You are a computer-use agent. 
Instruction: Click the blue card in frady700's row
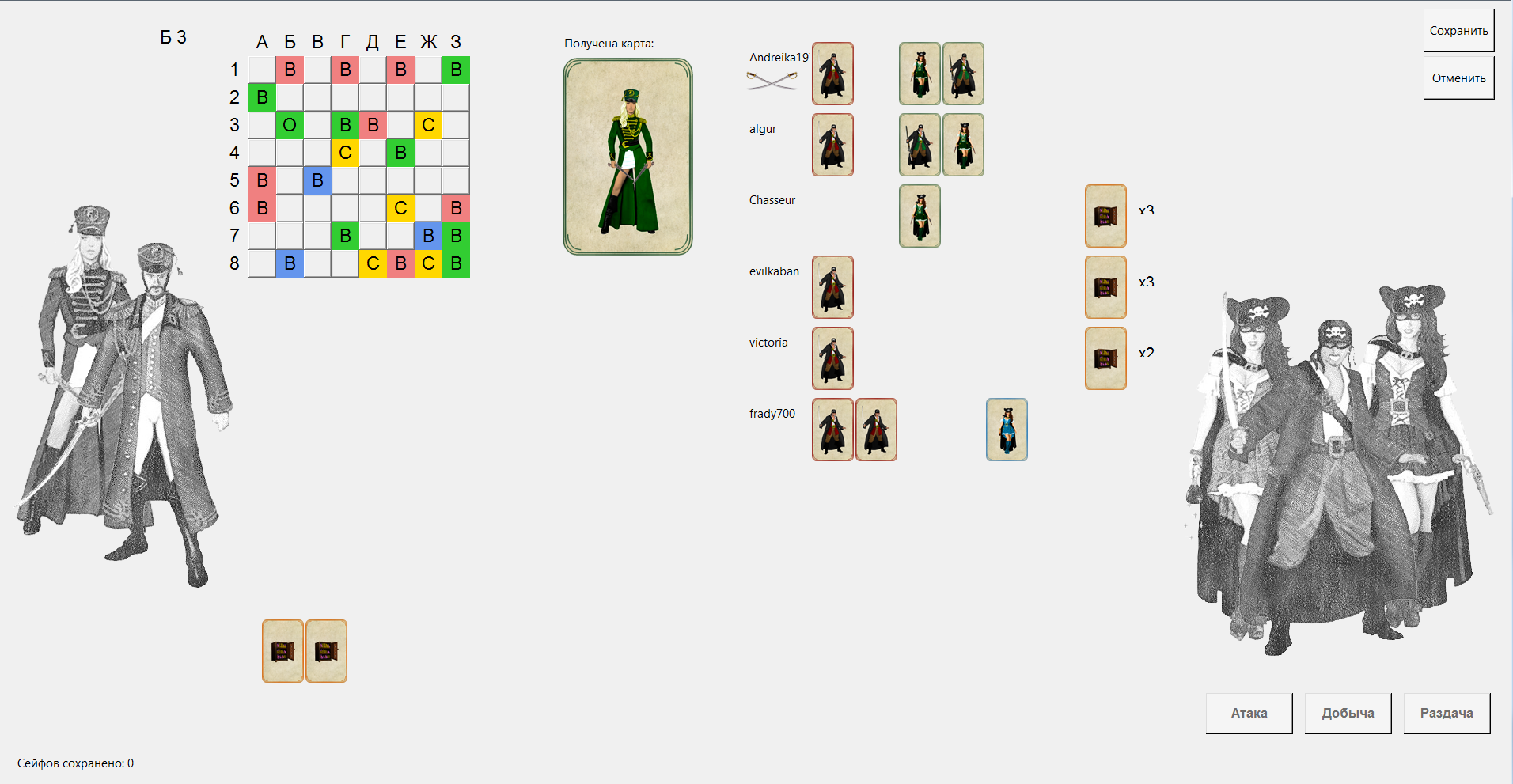pyautogui.click(x=1007, y=430)
